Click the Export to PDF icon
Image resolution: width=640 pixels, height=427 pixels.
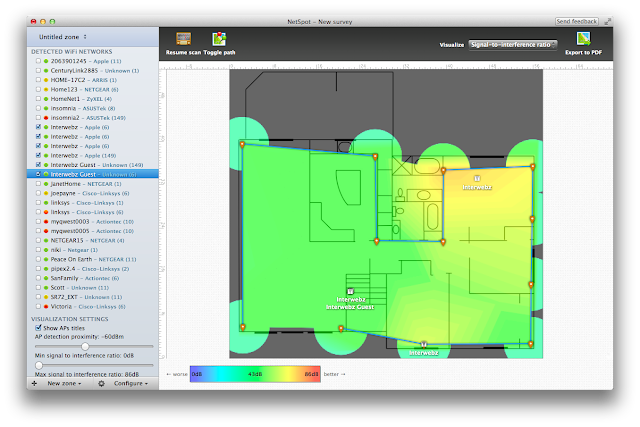(x=583, y=39)
